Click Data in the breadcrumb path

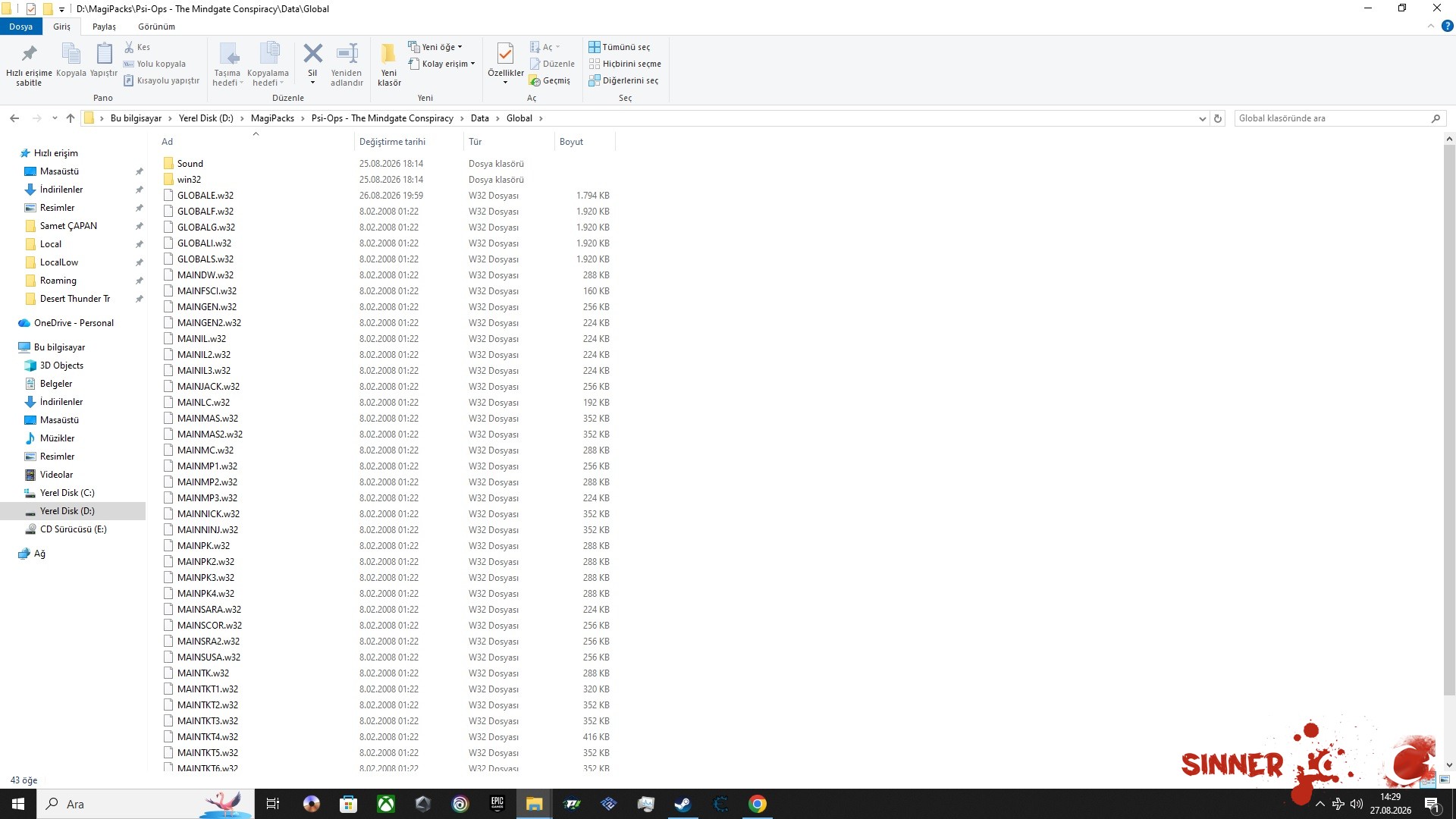pyautogui.click(x=479, y=118)
